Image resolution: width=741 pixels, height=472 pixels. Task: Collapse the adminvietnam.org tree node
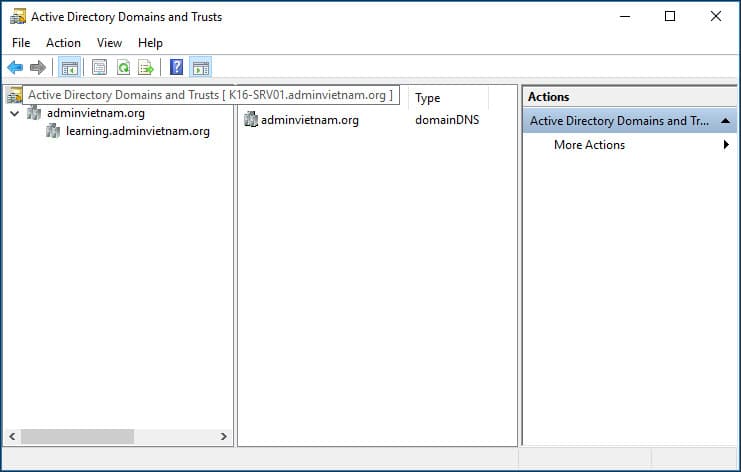coord(15,113)
